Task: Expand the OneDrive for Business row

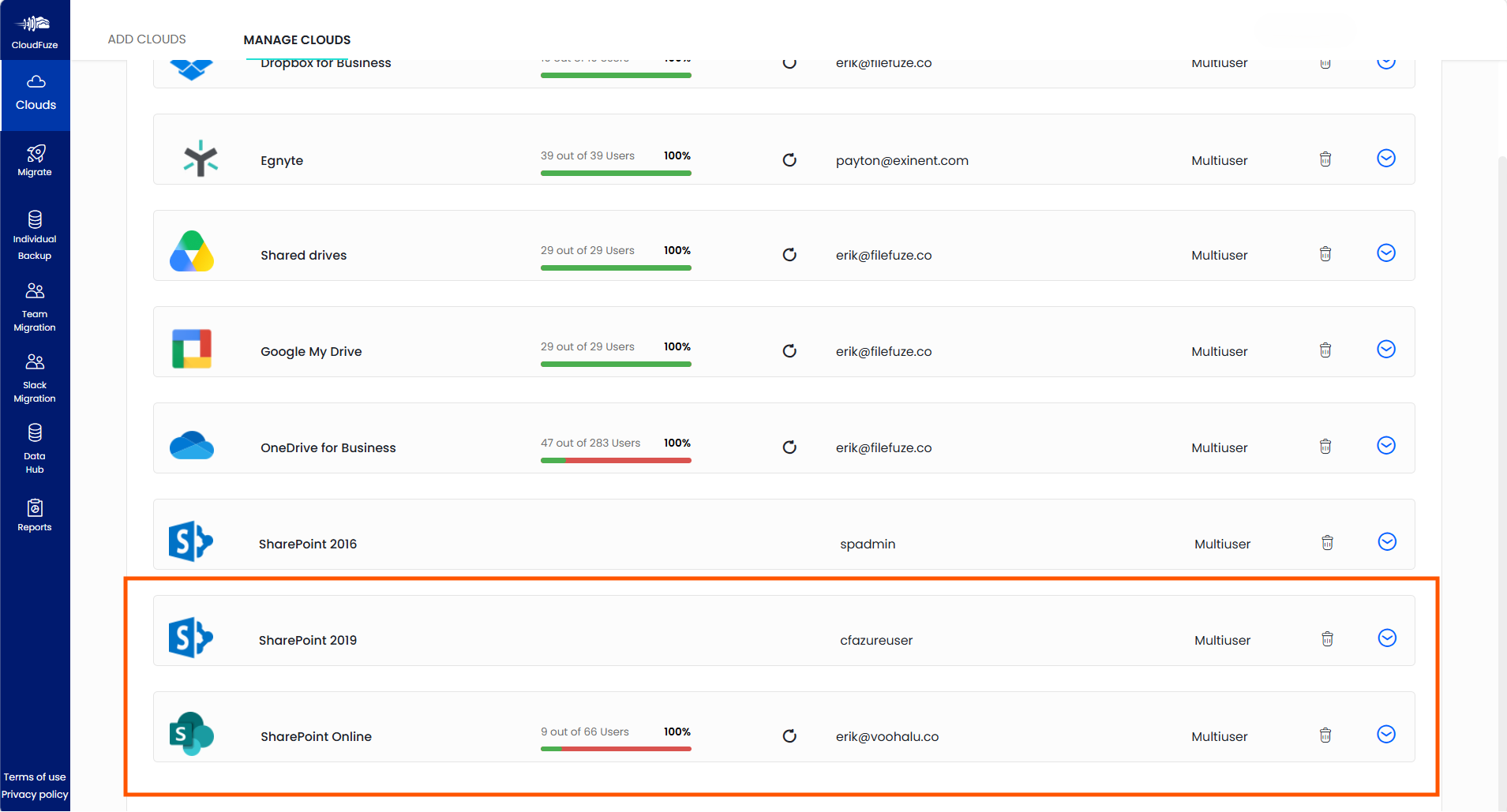Action: point(1386,446)
